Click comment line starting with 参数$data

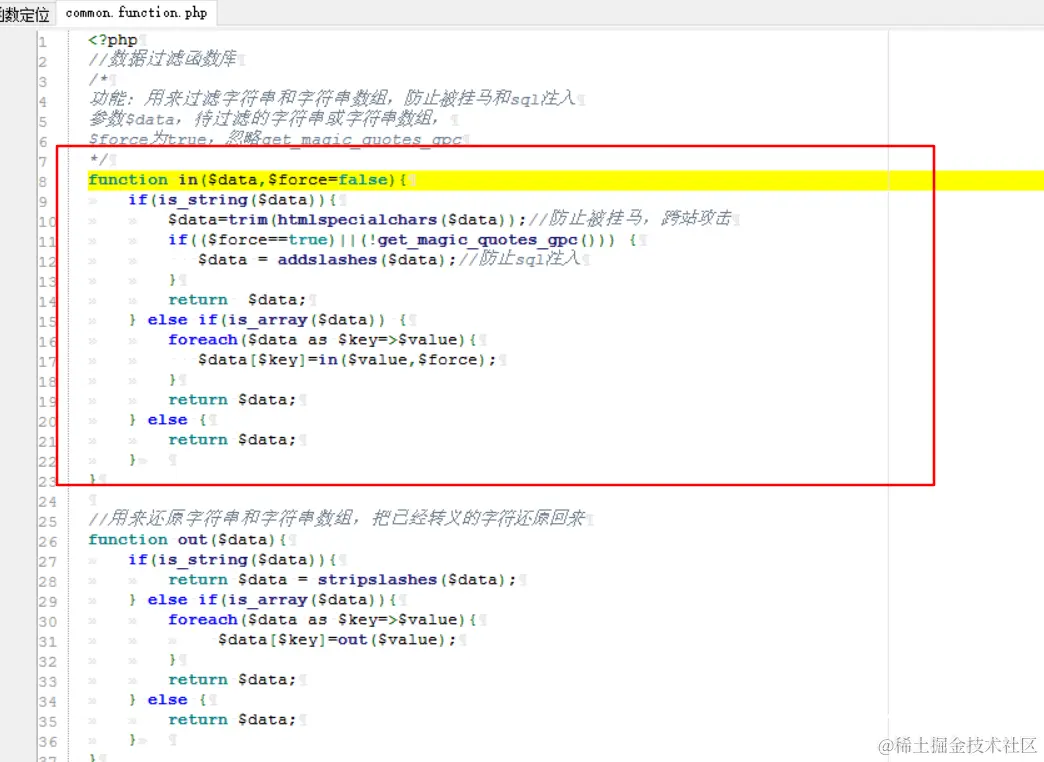tap(264, 119)
